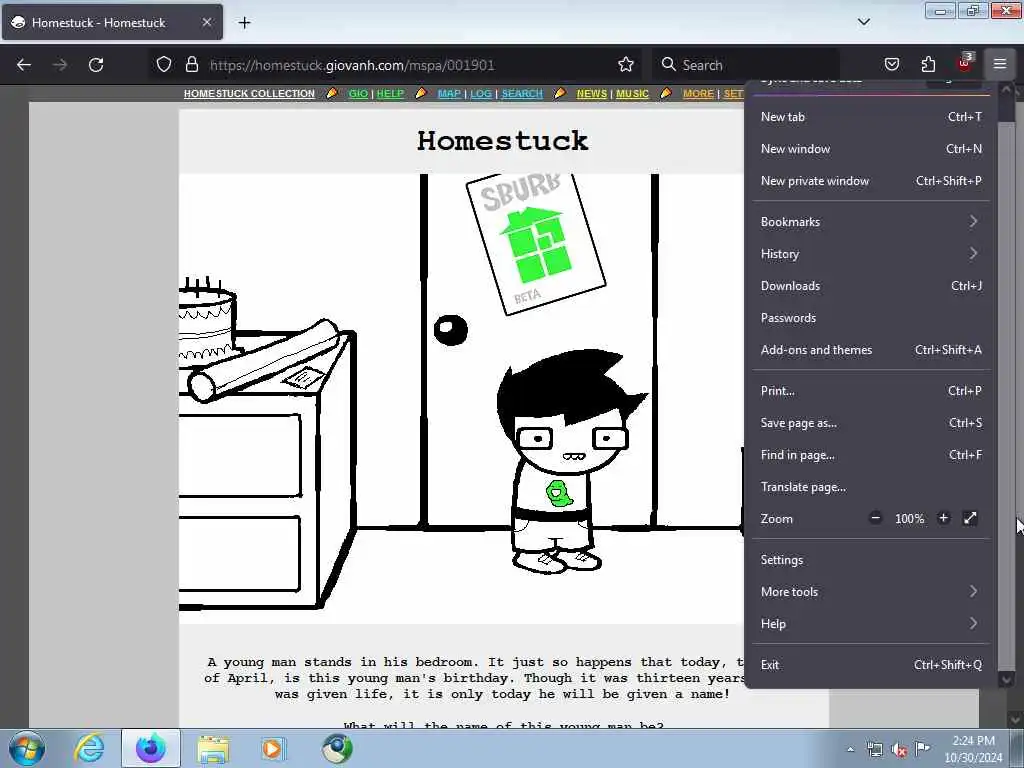Choose Exit from the menu

click(x=871, y=665)
